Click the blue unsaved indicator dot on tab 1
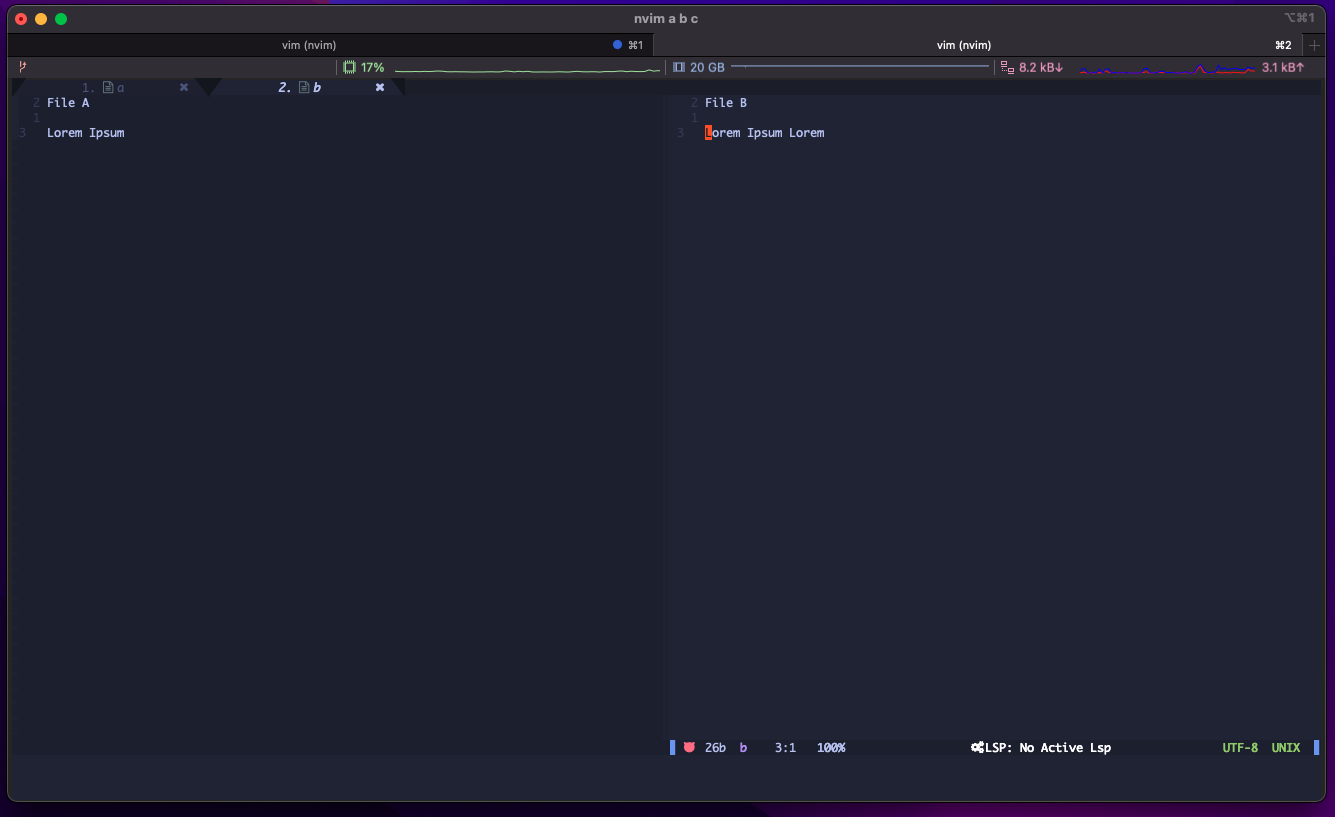This screenshot has height=817, width=1335. point(617,45)
